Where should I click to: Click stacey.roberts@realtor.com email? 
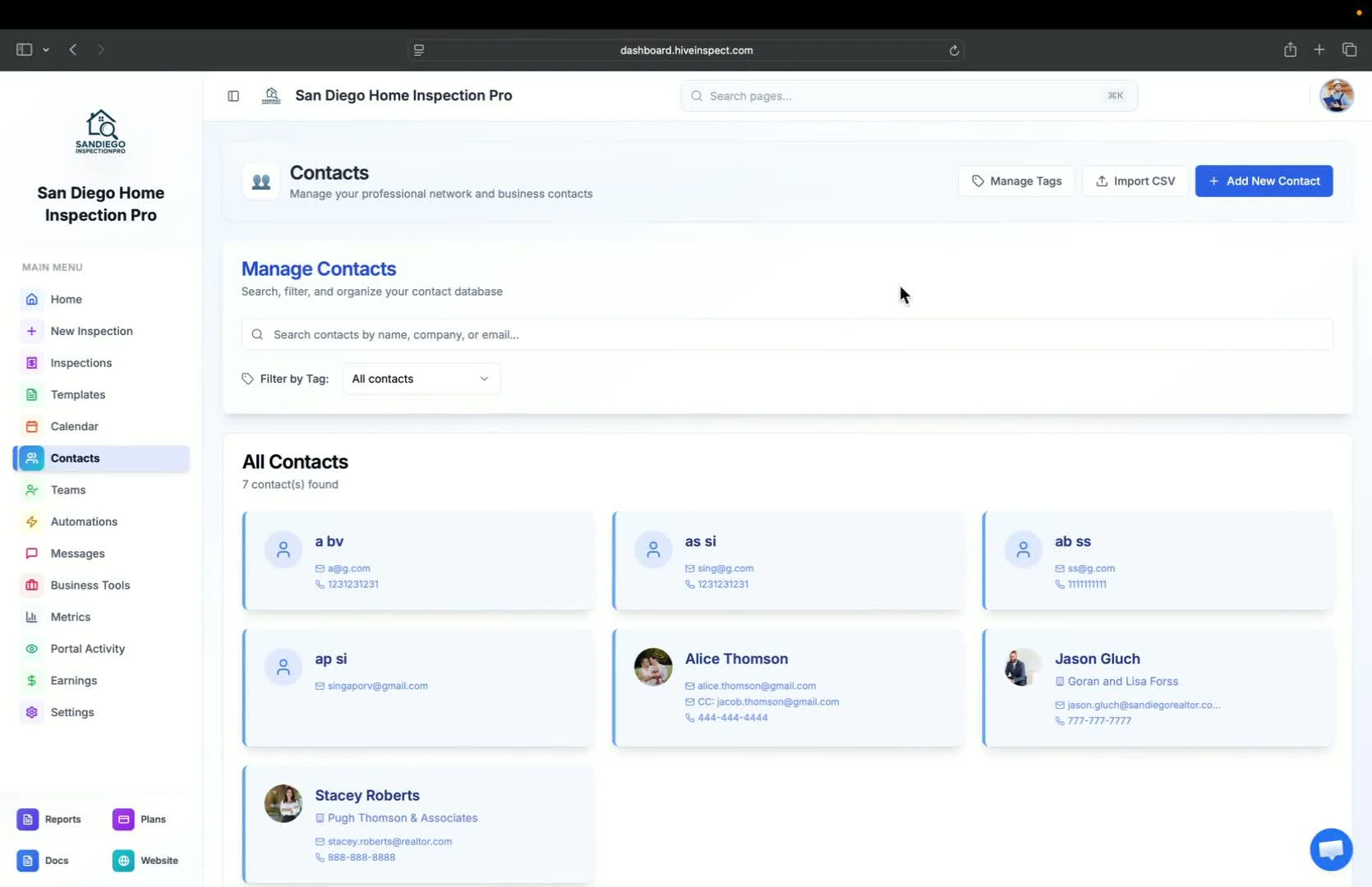click(389, 842)
